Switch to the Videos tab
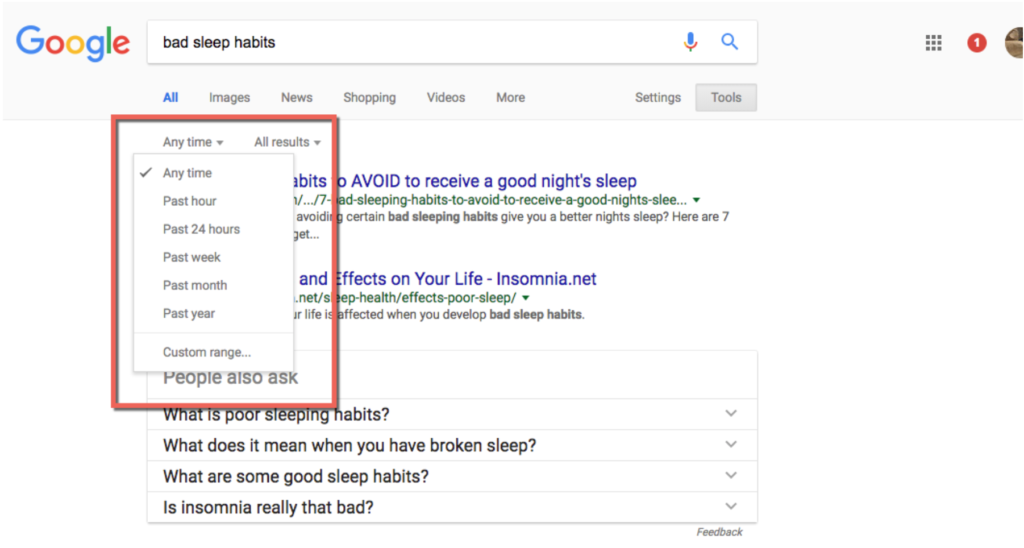This screenshot has width=1024, height=548. click(x=445, y=97)
